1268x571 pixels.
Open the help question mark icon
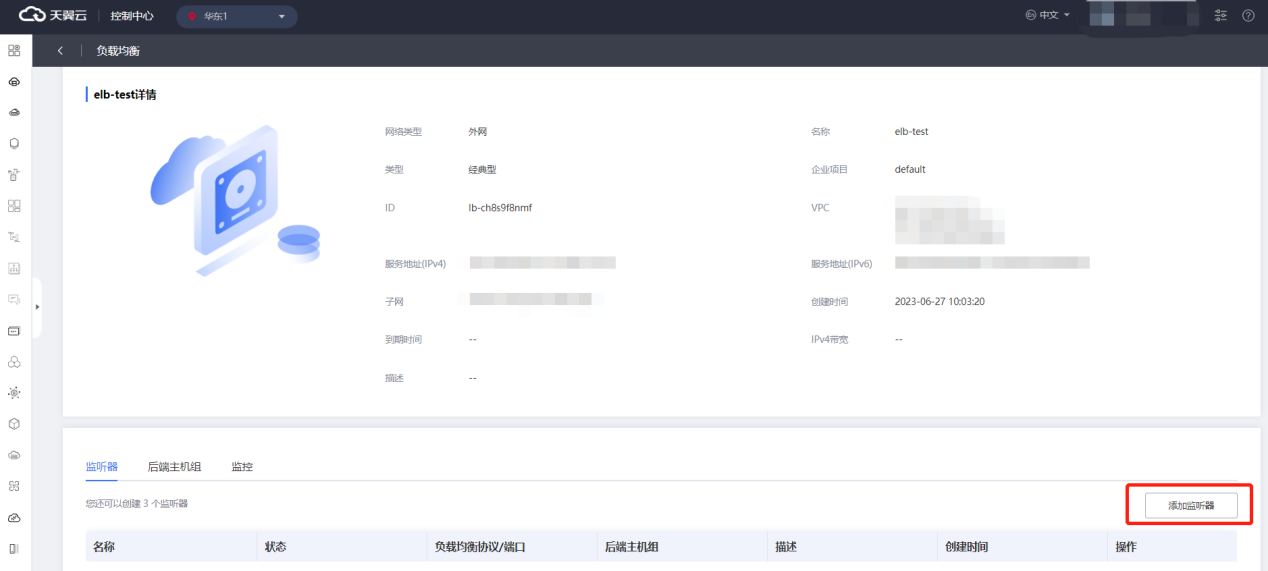pos(1248,16)
